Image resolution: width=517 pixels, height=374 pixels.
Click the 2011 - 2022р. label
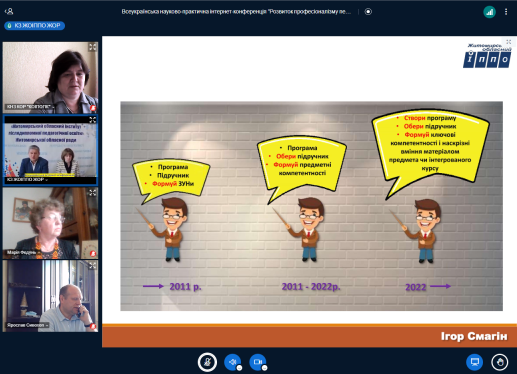pos(311,287)
